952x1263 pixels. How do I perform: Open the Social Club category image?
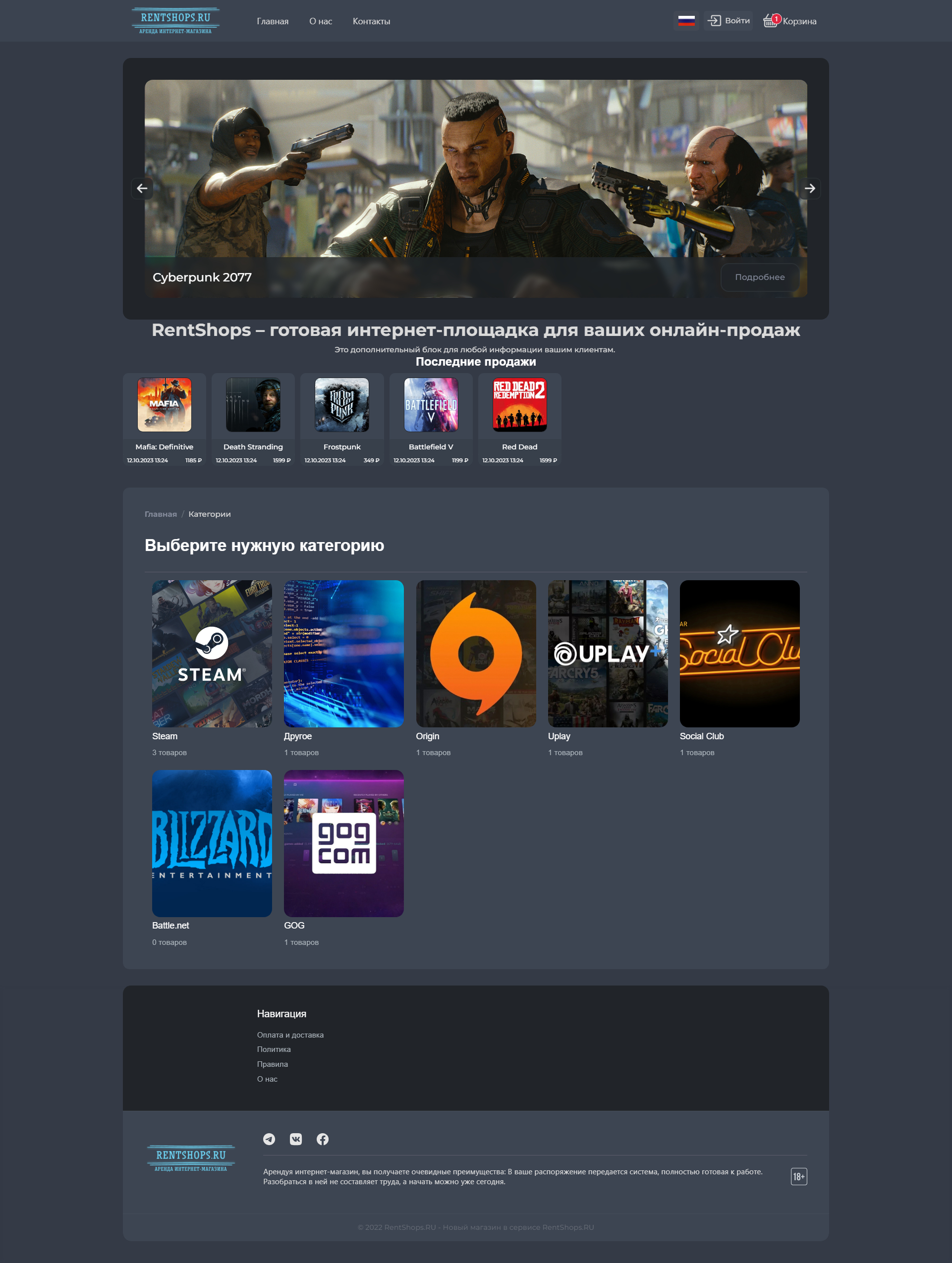[x=739, y=654]
